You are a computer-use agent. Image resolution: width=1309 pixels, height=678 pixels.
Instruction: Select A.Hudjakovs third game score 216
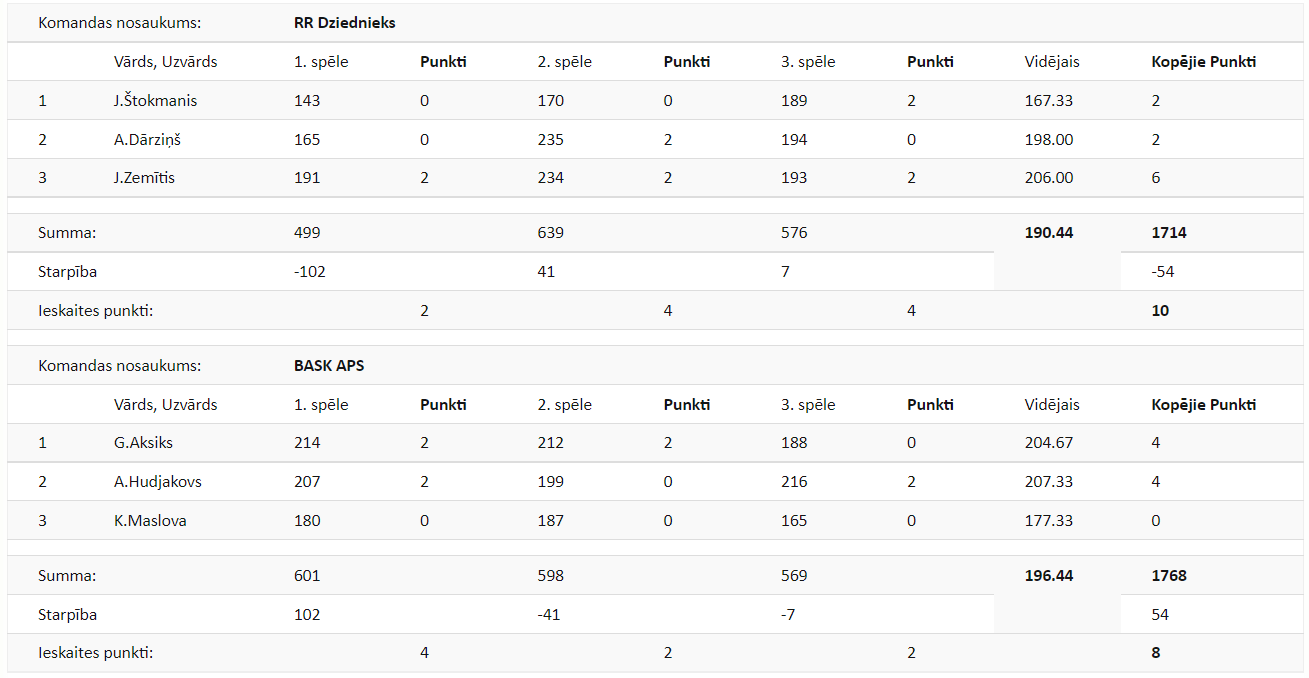point(794,482)
